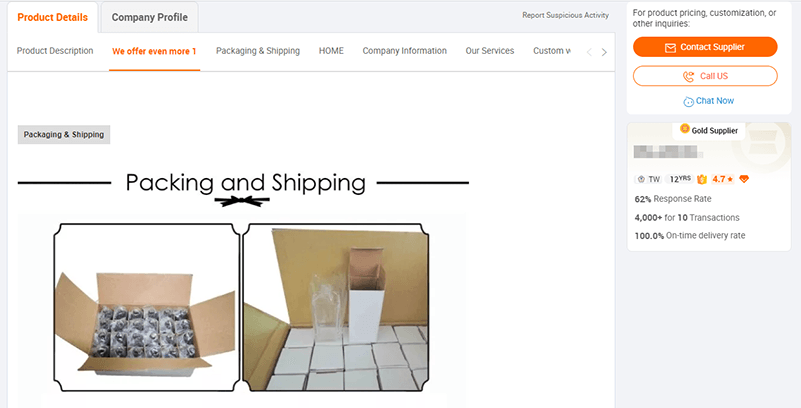Click the phone icon on Call US
The image size is (801, 408).
pyautogui.click(x=689, y=77)
